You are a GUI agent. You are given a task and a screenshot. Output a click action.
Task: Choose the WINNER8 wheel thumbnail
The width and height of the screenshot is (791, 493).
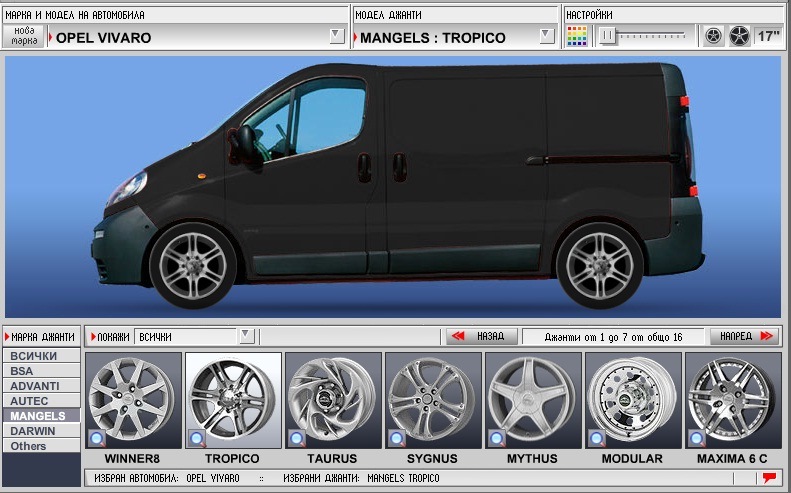pos(133,400)
